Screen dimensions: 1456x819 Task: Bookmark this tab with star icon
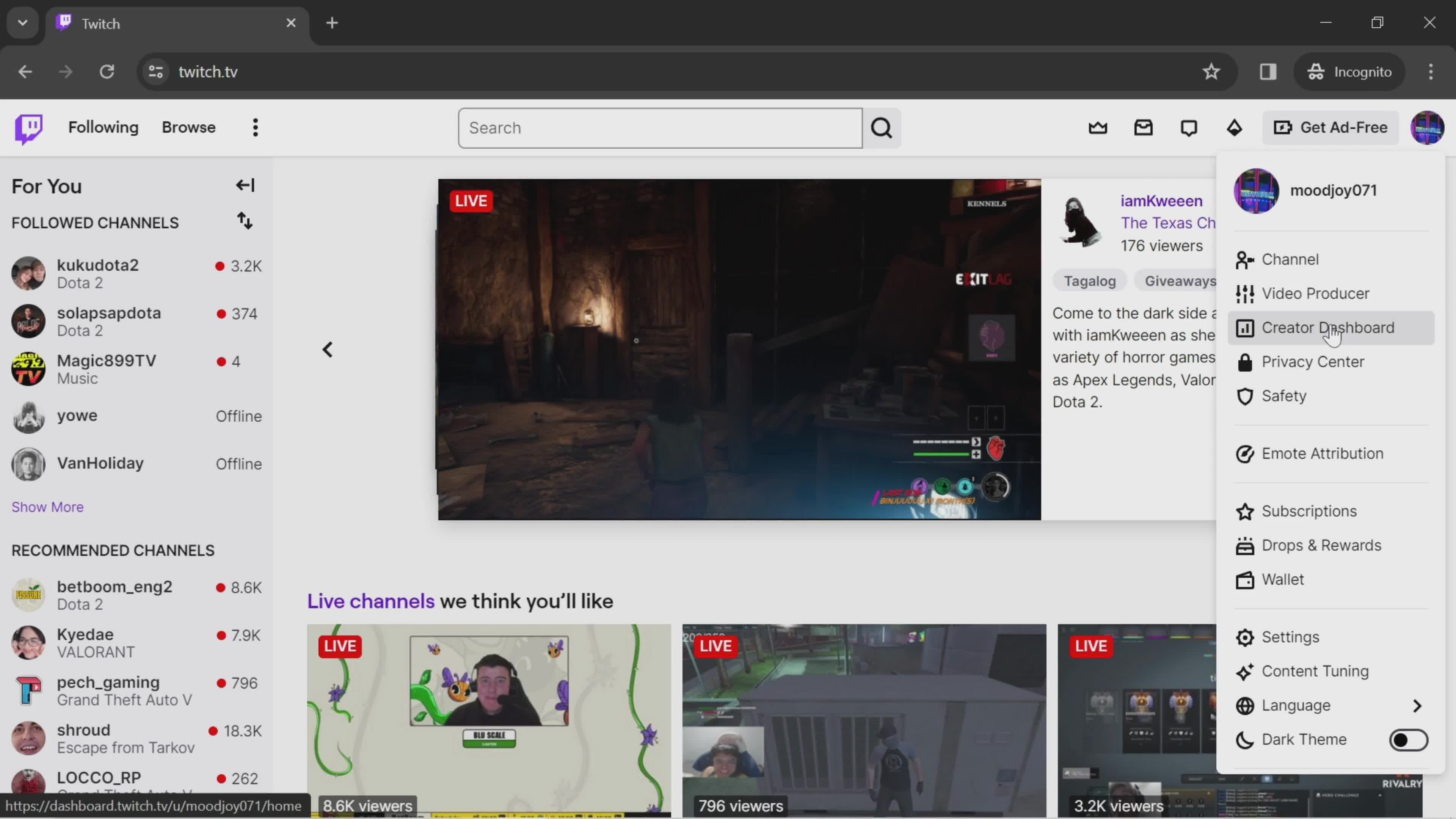(x=1211, y=72)
